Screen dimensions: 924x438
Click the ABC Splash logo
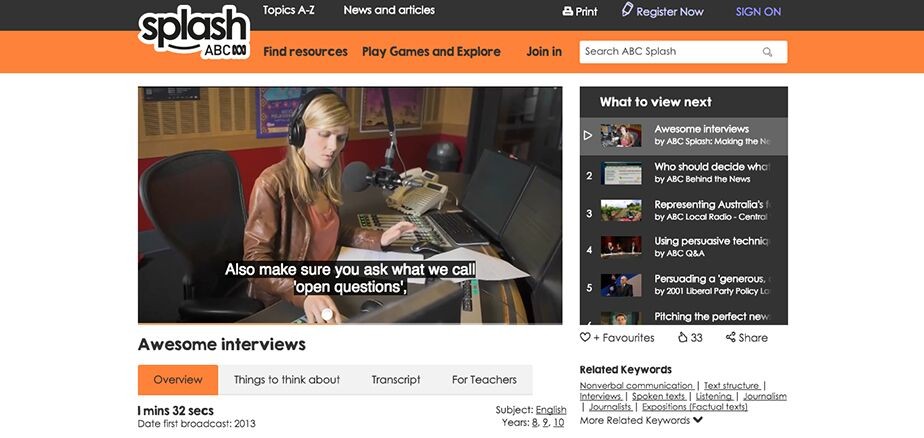tap(194, 32)
